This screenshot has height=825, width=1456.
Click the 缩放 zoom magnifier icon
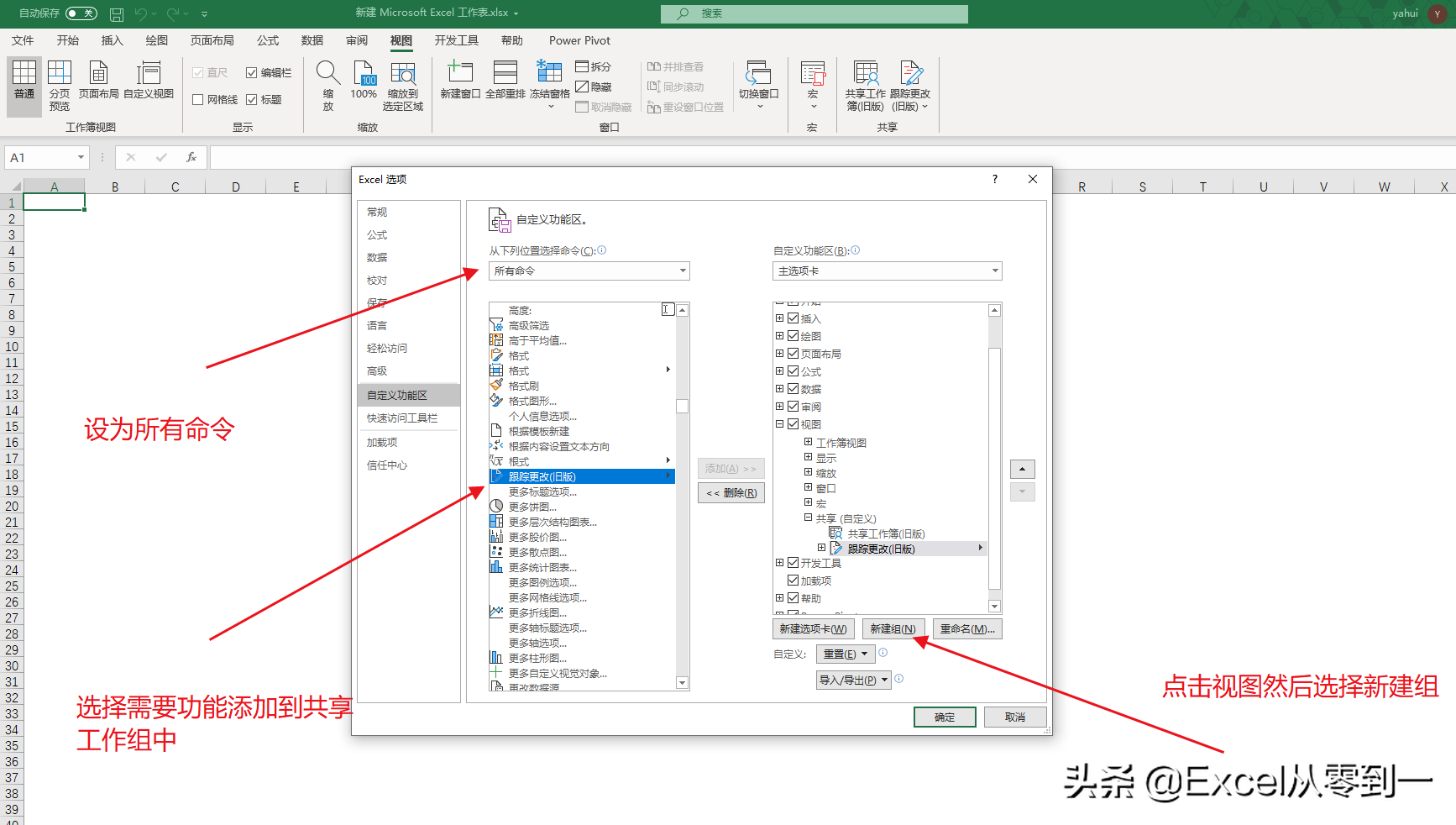pos(327,86)
